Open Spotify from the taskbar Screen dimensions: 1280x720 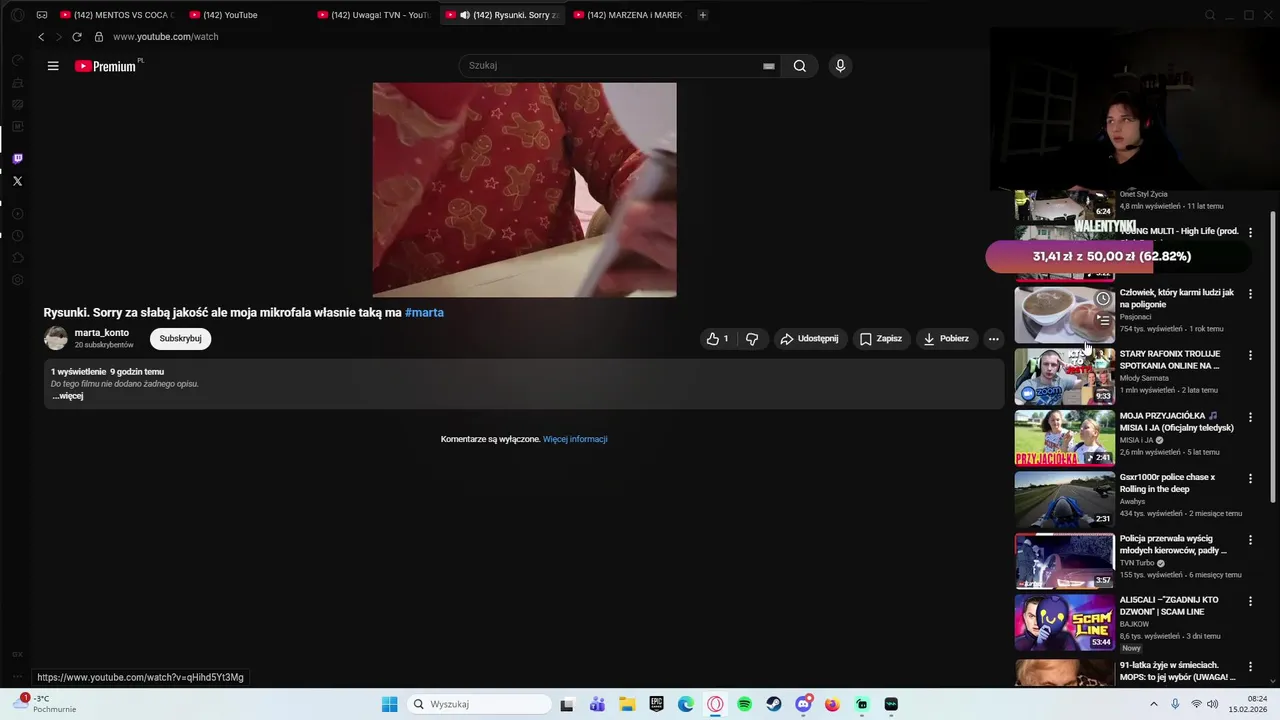pyautogui.click(x=744, y=704)
